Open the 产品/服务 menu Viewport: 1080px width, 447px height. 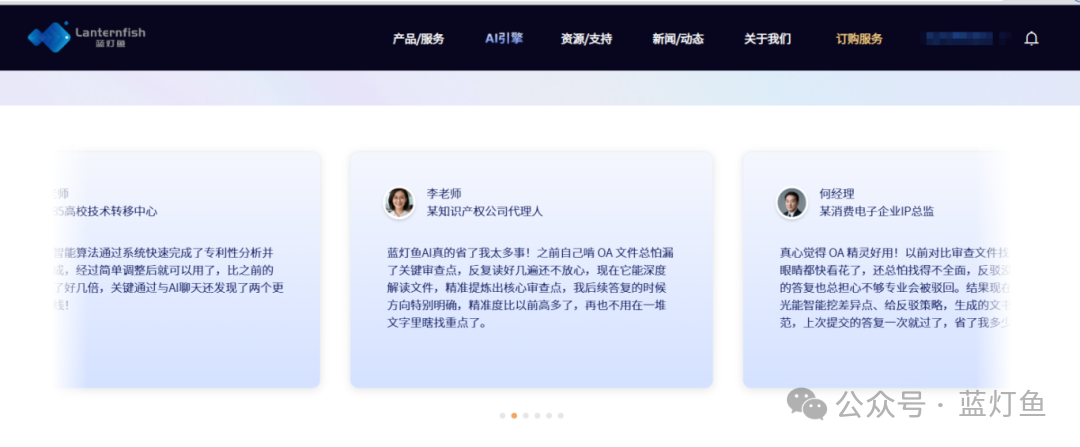tap(418, 39)
